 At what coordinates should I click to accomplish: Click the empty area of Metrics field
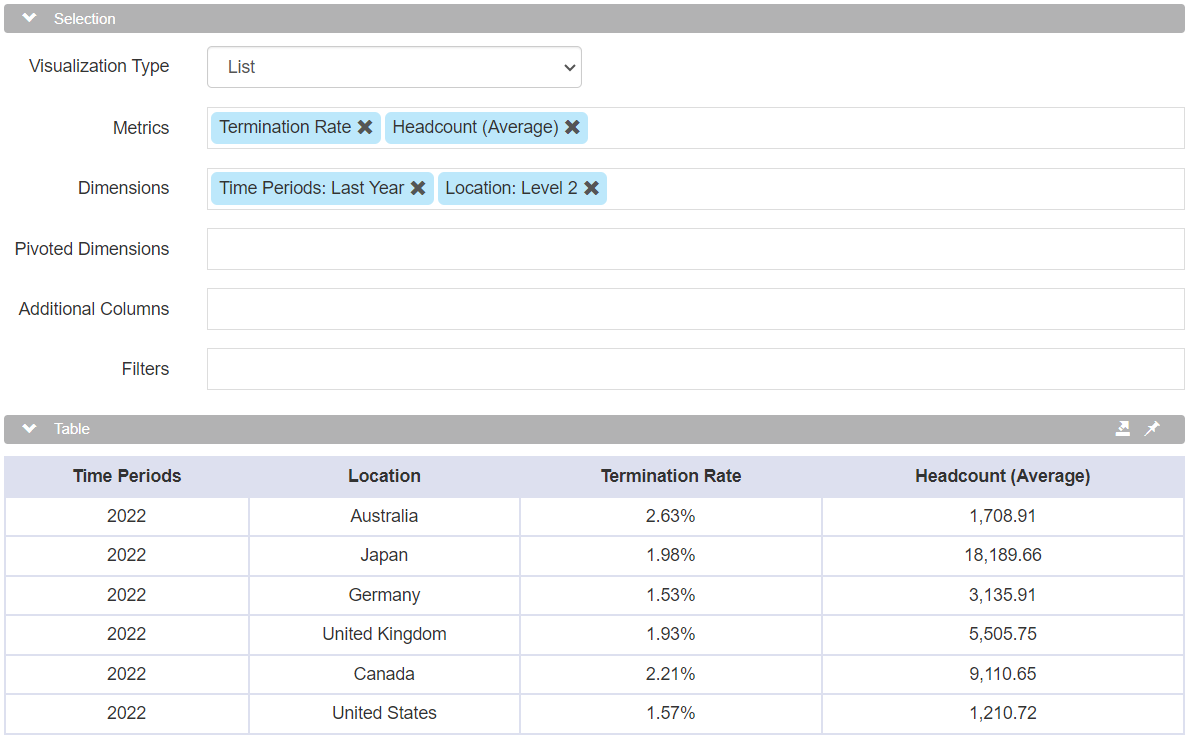880,128
